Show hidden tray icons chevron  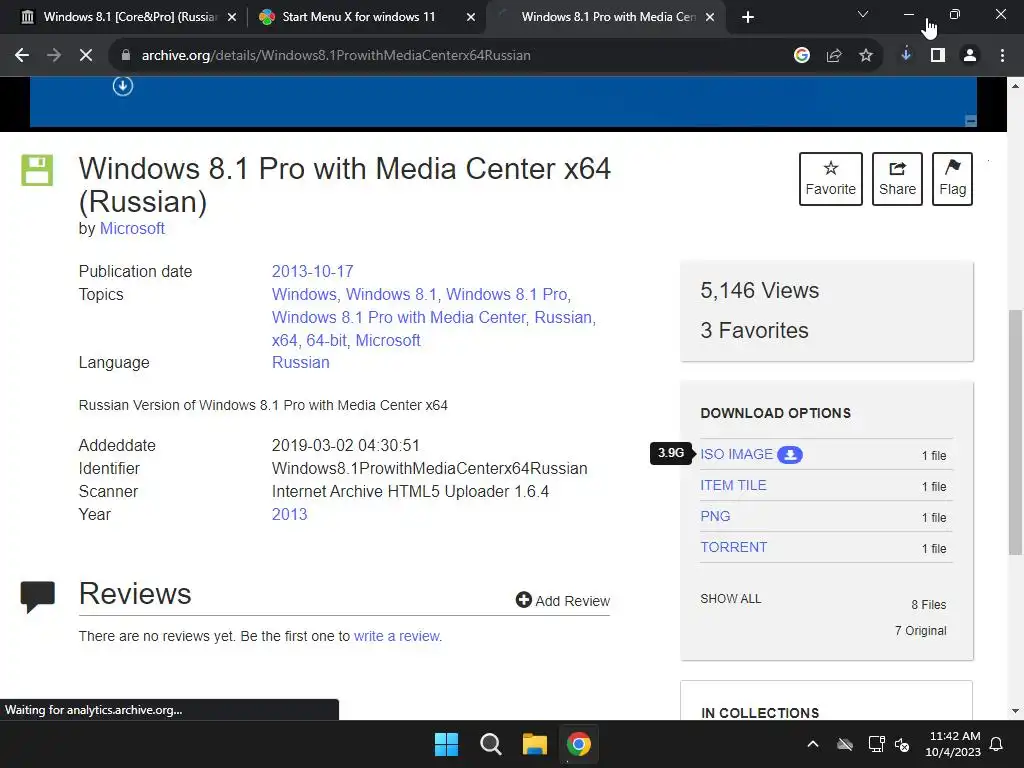(x=813, y=744)
